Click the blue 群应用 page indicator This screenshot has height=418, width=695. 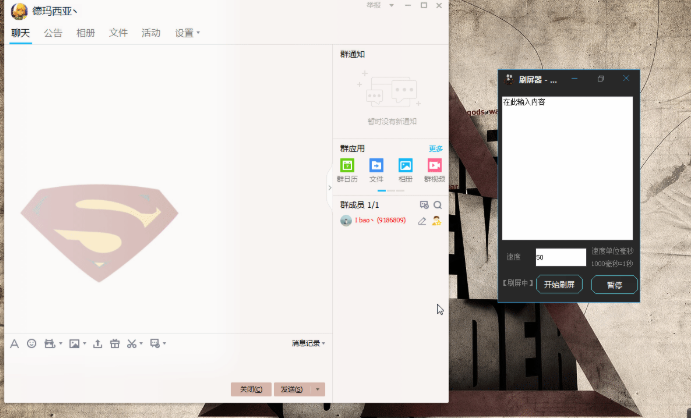(382, 191)
